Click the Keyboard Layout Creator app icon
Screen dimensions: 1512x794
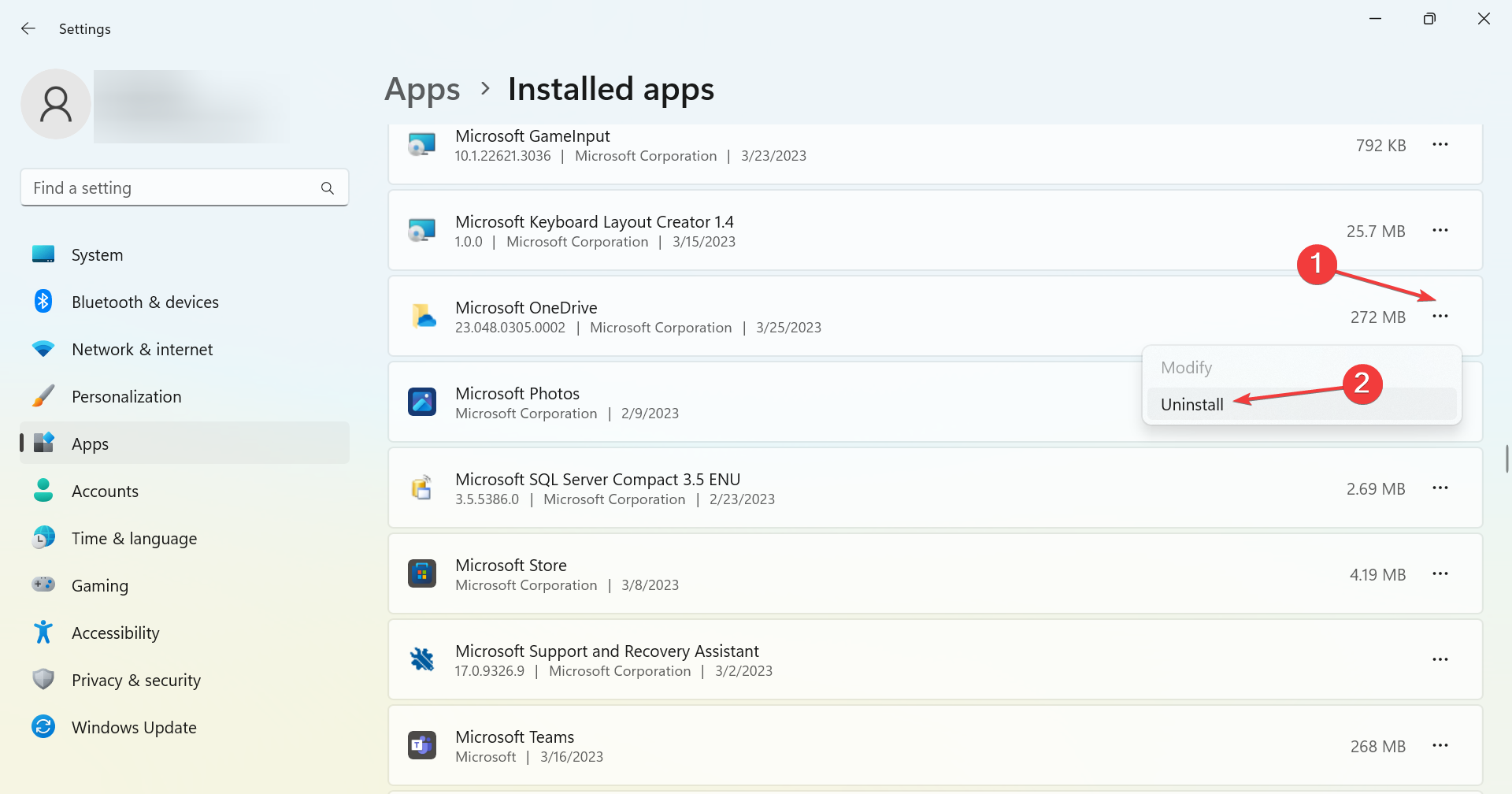(x=422, y=231)
